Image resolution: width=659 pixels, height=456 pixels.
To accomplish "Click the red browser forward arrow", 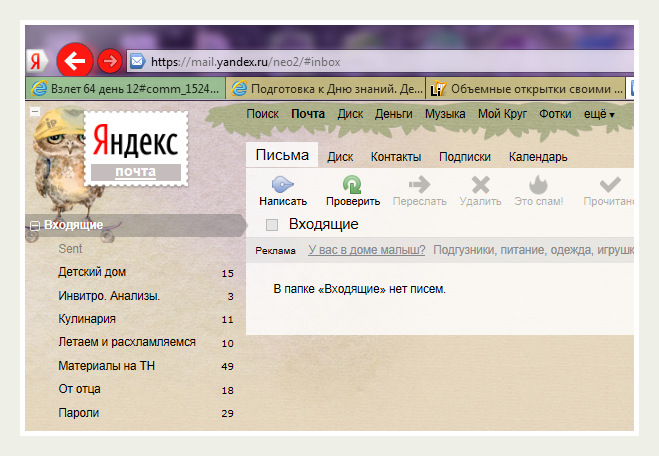I will [x=110, y=61].
